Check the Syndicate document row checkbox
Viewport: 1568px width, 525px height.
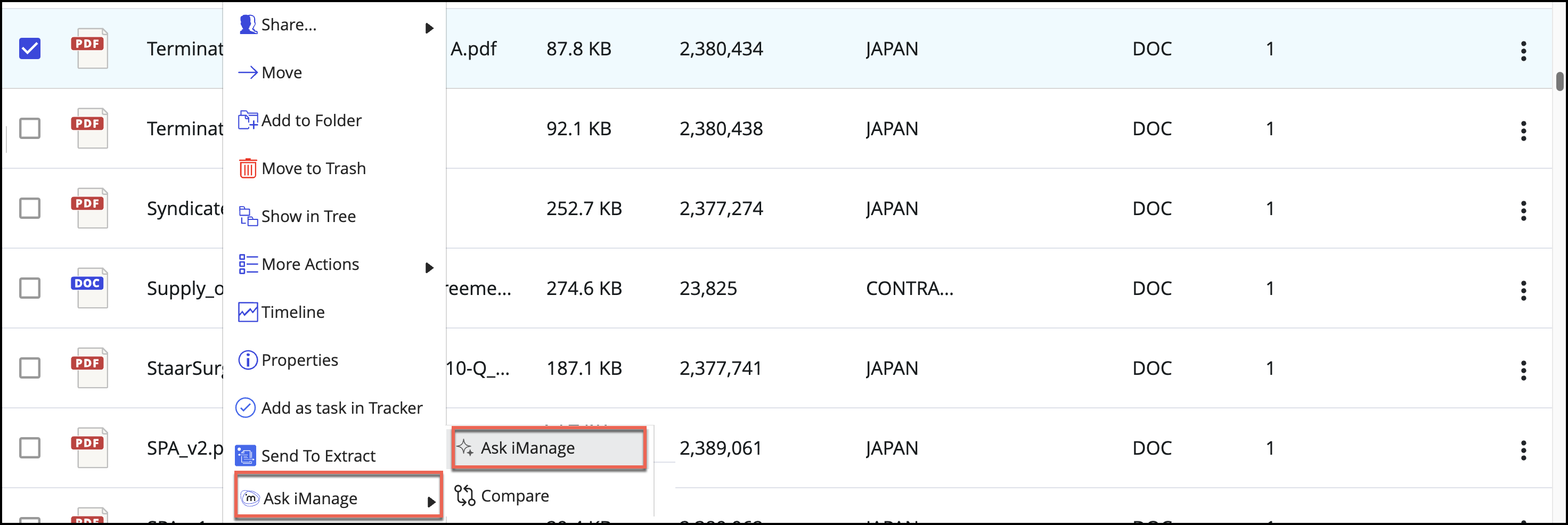tap(30, 208)
